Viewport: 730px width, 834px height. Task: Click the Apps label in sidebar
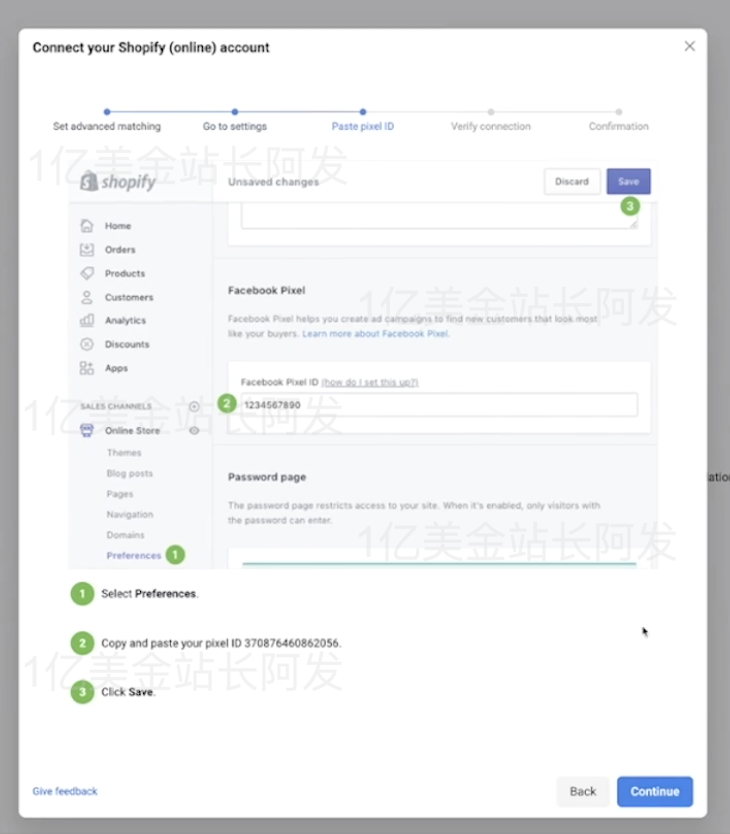pos(116,368)
